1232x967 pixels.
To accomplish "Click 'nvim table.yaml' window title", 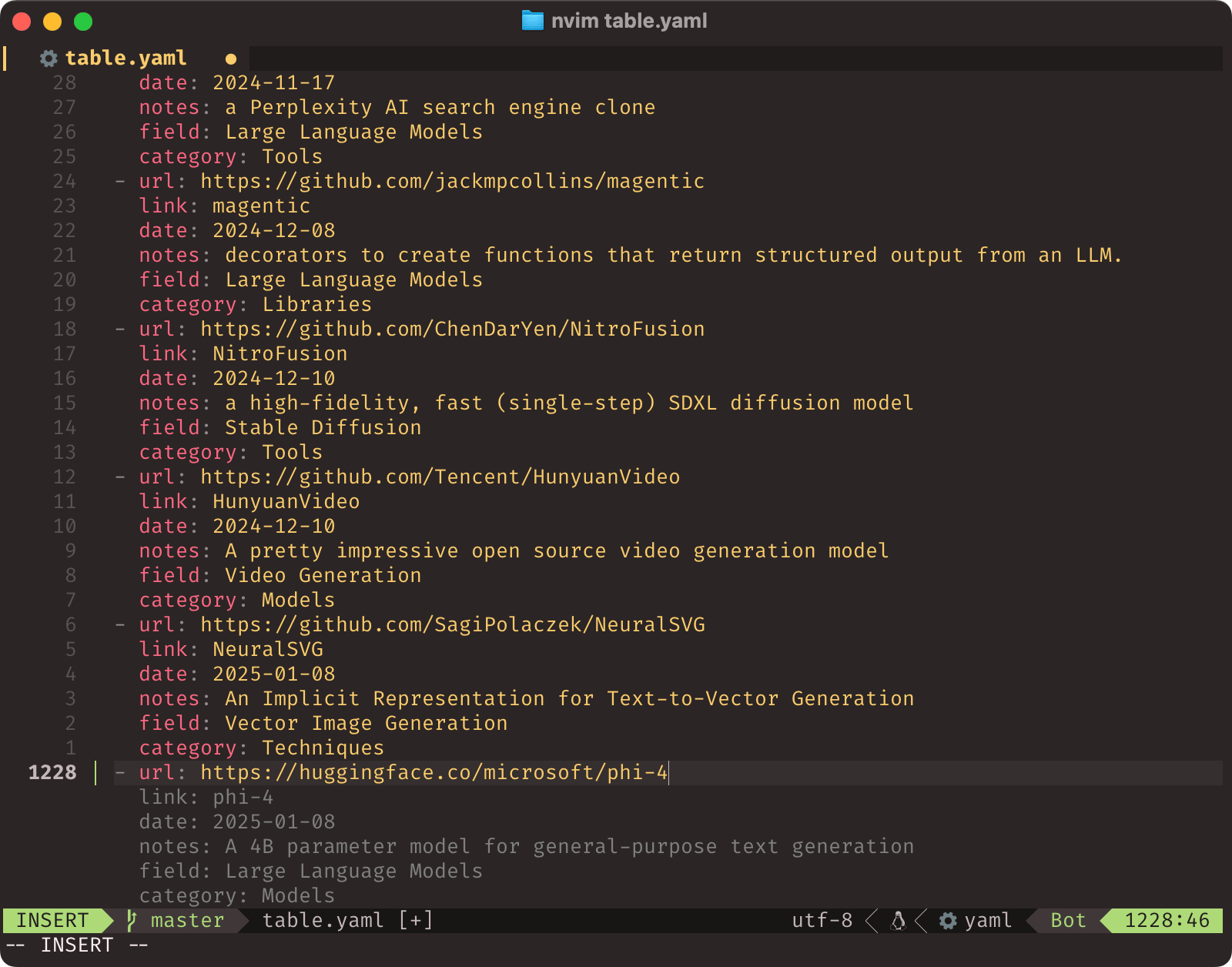I will pos(629,21).
